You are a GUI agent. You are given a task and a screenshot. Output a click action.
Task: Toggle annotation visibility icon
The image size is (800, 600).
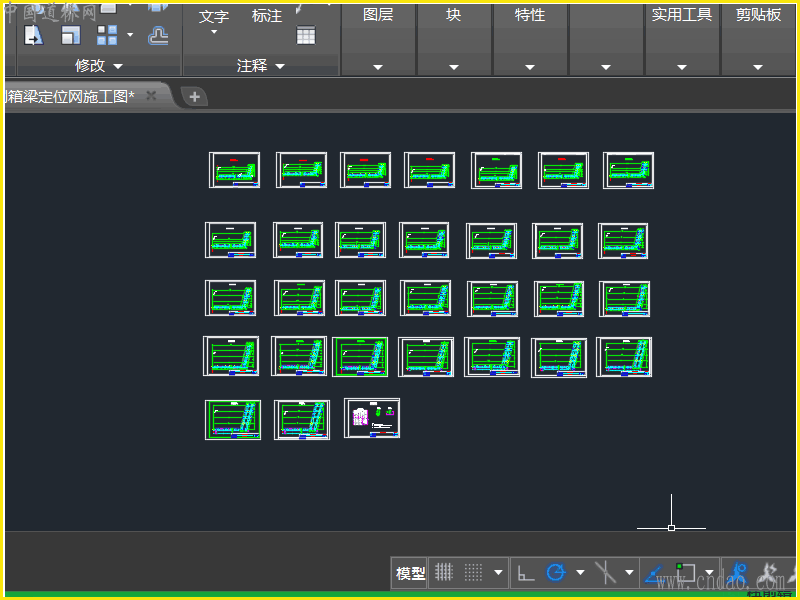tap(738, 573)
